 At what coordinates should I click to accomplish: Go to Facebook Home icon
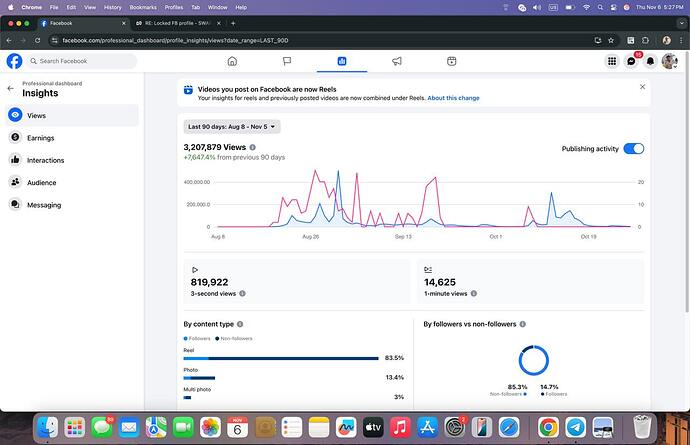(x=232, y=61)
